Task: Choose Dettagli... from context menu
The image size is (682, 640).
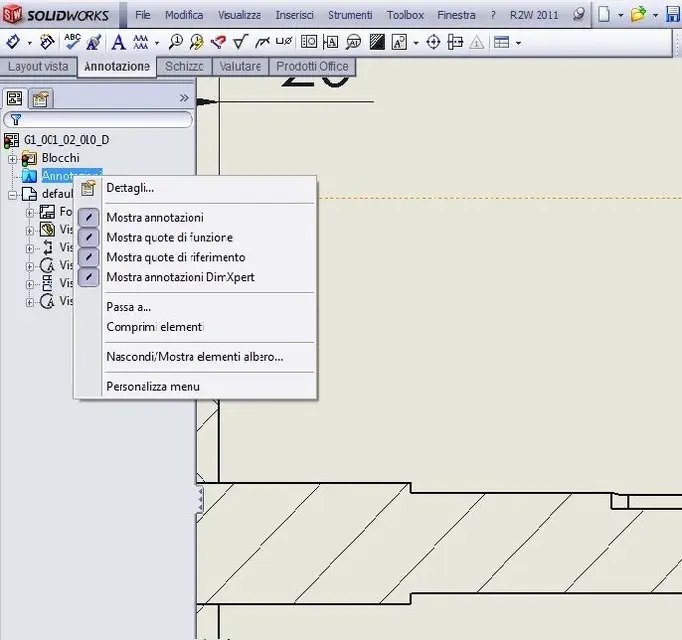Action: coord(130,188)
